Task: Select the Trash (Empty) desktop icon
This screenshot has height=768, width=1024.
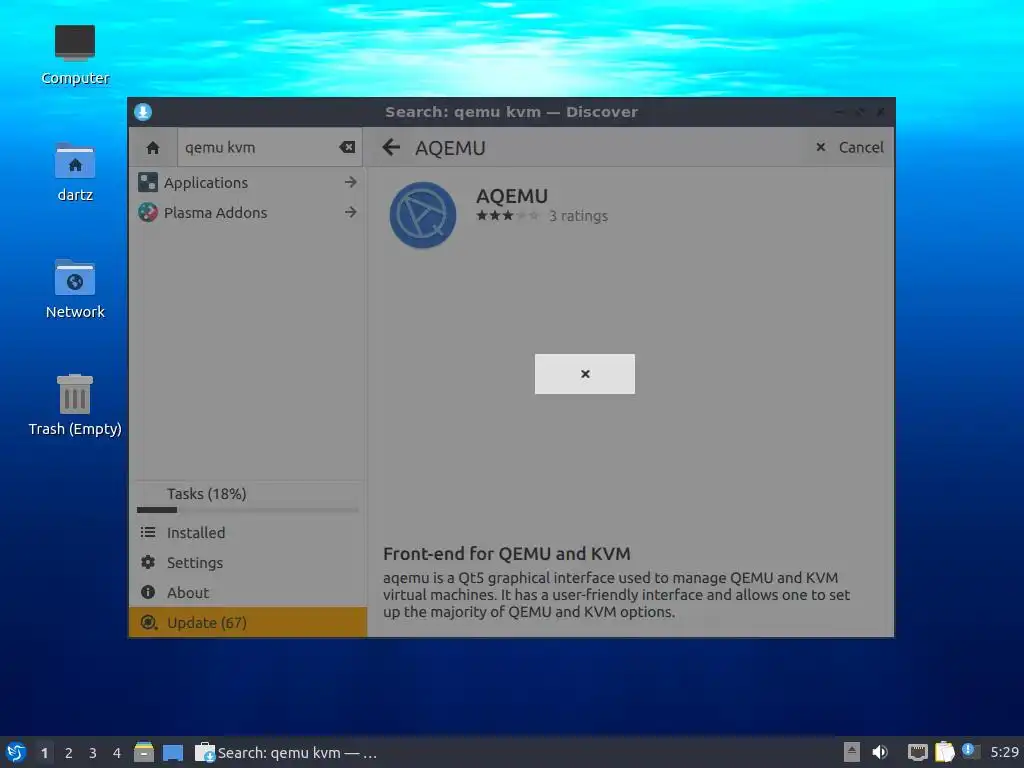Action: pyautogui.click(x=75, y=405)
